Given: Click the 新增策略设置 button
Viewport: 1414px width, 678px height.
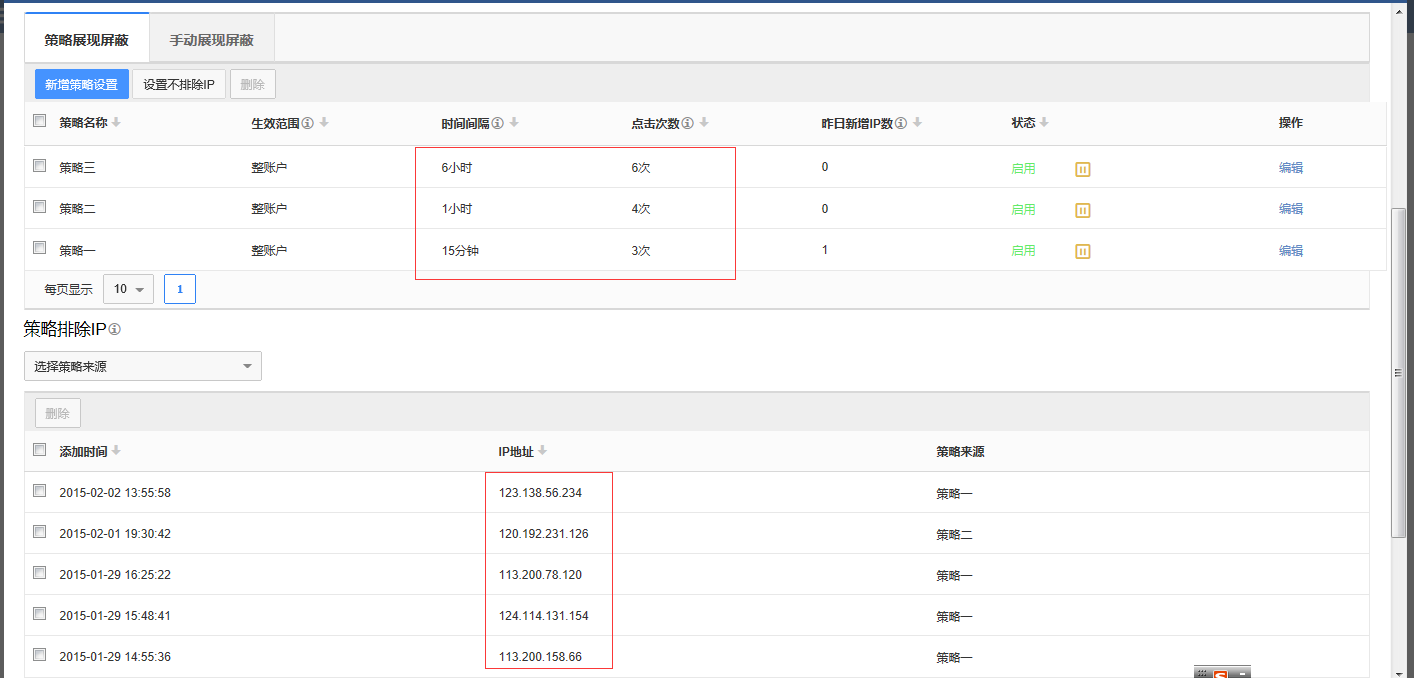Looking at the screenshot, I should tap(82, 84).
